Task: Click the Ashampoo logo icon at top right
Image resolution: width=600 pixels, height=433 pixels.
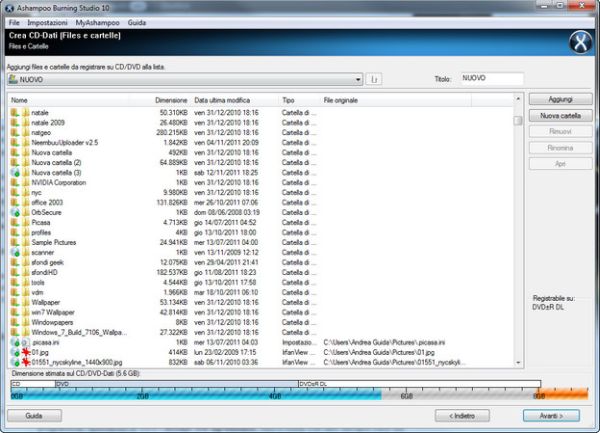Action: click(580, 42)
